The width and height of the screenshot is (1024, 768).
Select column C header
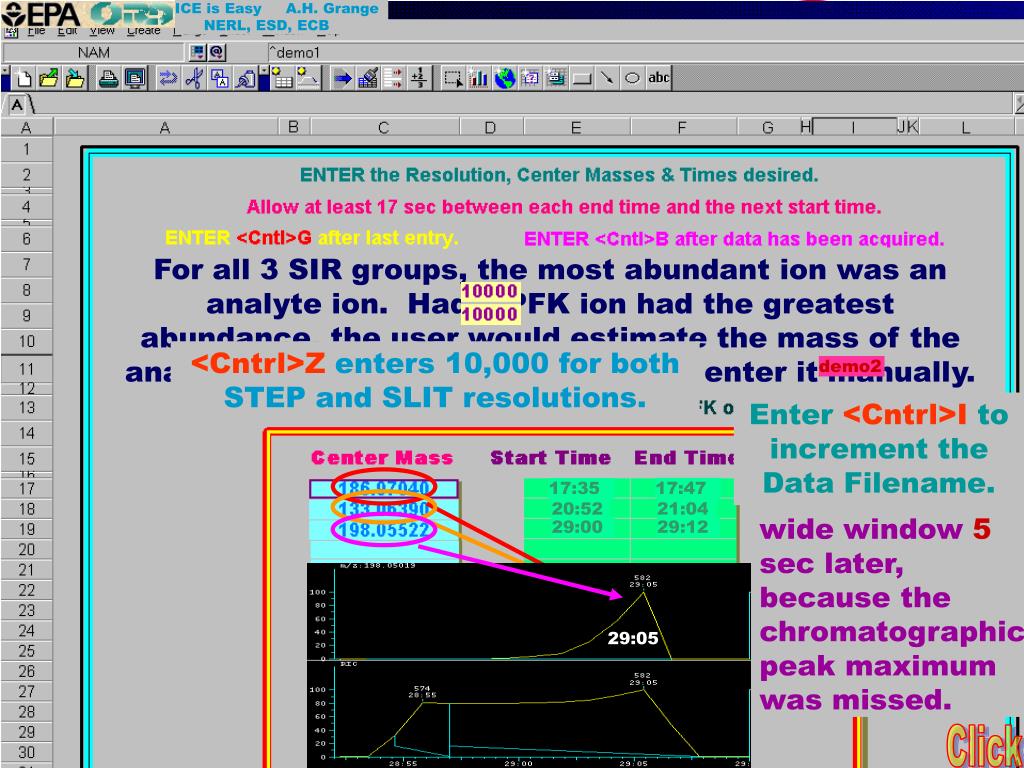pyautogui.click(x=384, y=127)
